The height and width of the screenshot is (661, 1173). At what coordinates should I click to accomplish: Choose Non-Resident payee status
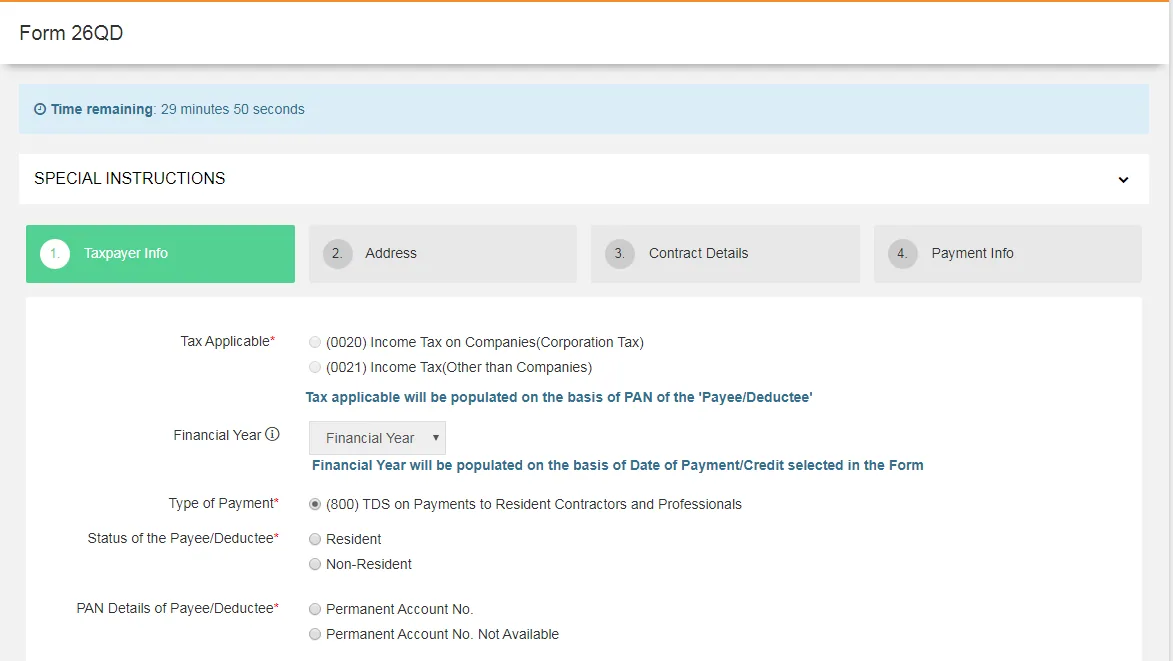pos(315,565)
